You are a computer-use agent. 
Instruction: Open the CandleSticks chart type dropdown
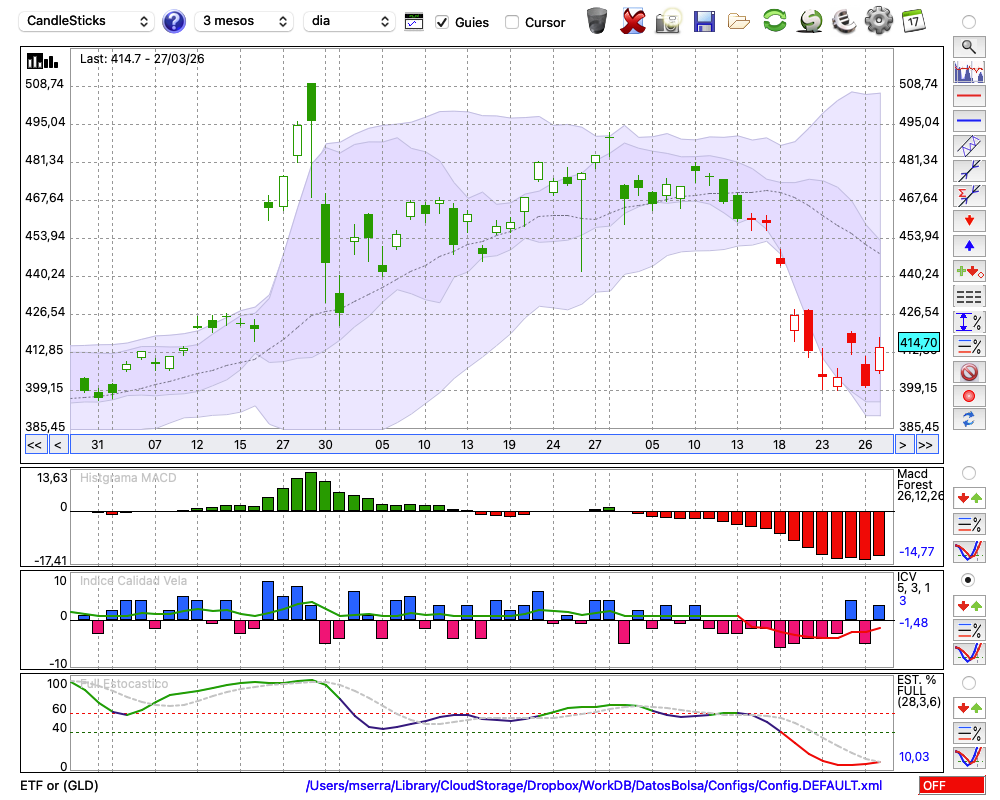pyautogui.click(x=88, y=21)
